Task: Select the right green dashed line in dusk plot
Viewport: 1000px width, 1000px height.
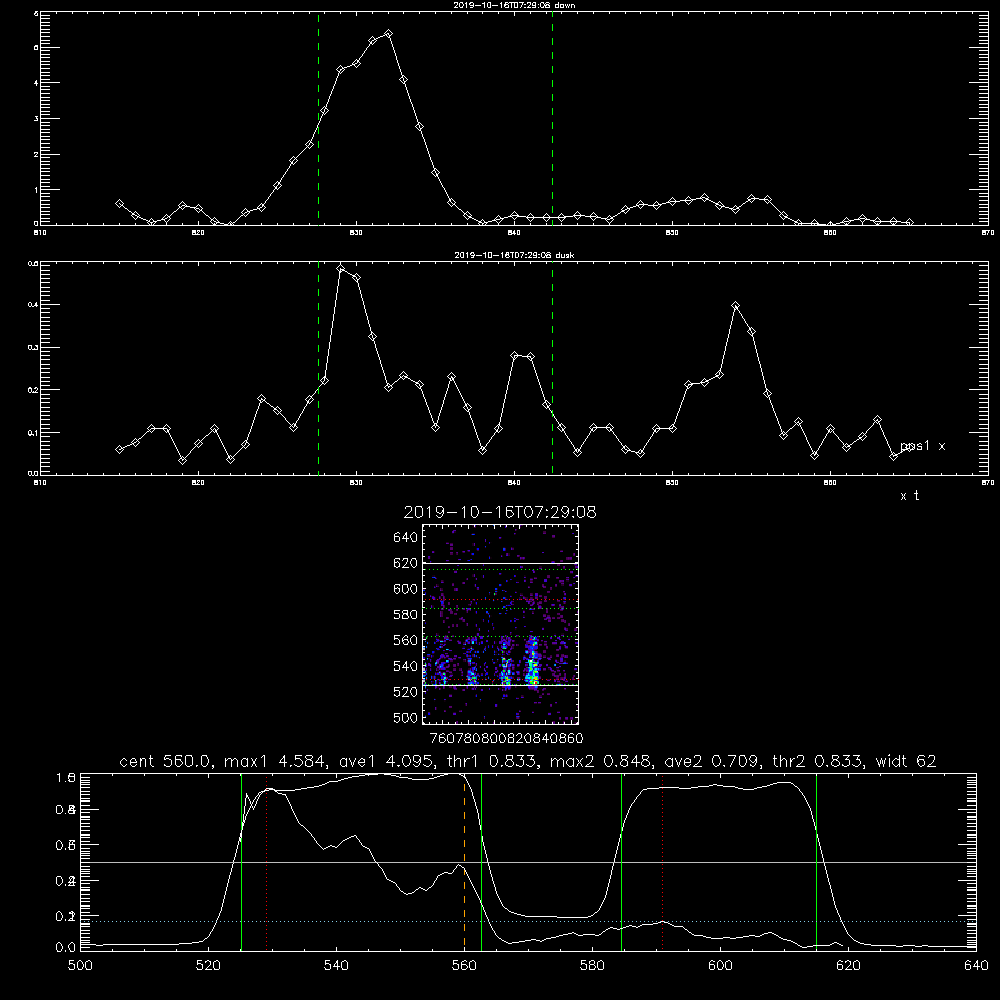Action: [x=552, y=369]
